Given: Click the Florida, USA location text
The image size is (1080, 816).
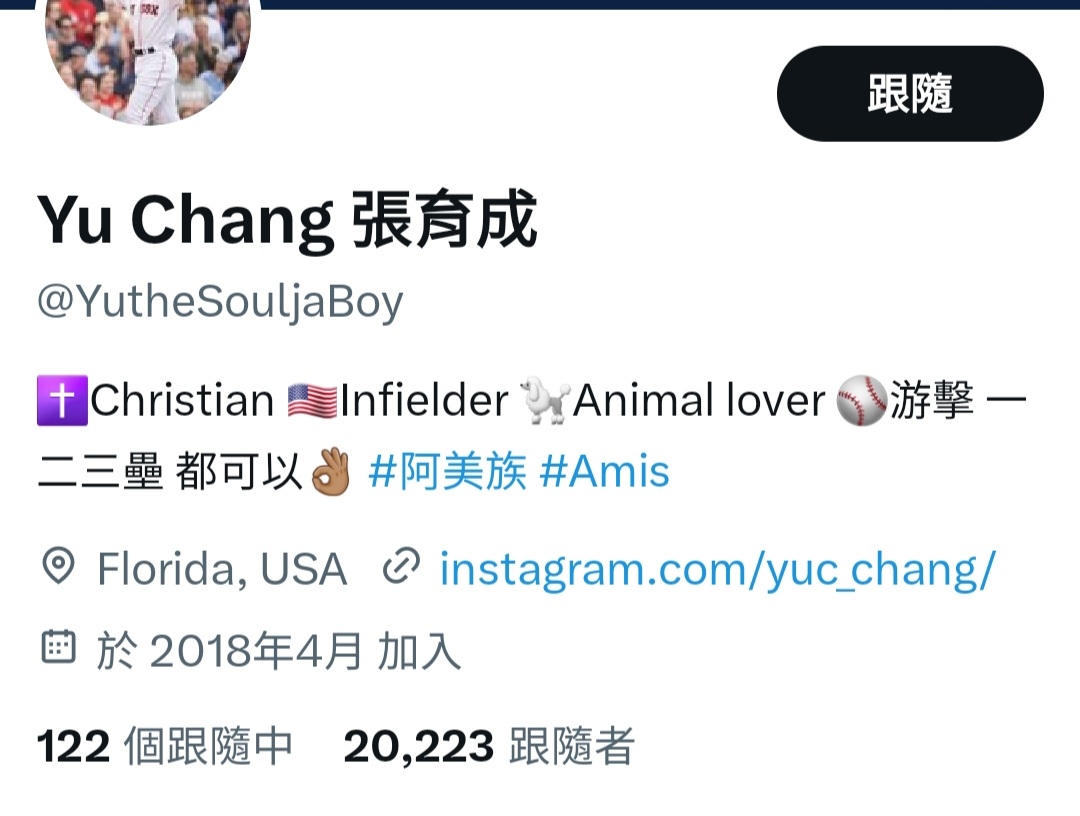Looking at the screenshot, I should (222, 569).
